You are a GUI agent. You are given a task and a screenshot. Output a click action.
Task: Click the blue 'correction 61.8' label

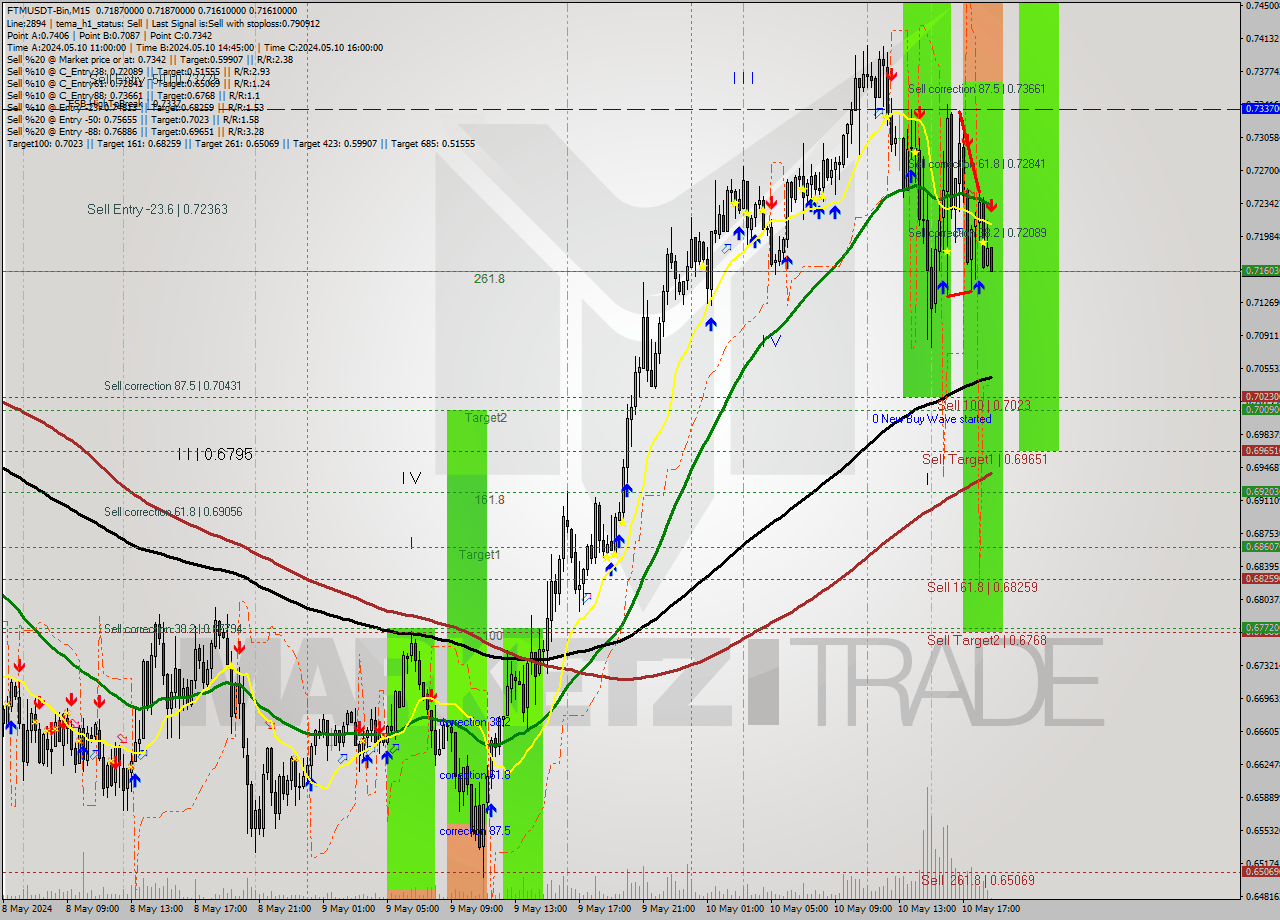coord(475,775)
